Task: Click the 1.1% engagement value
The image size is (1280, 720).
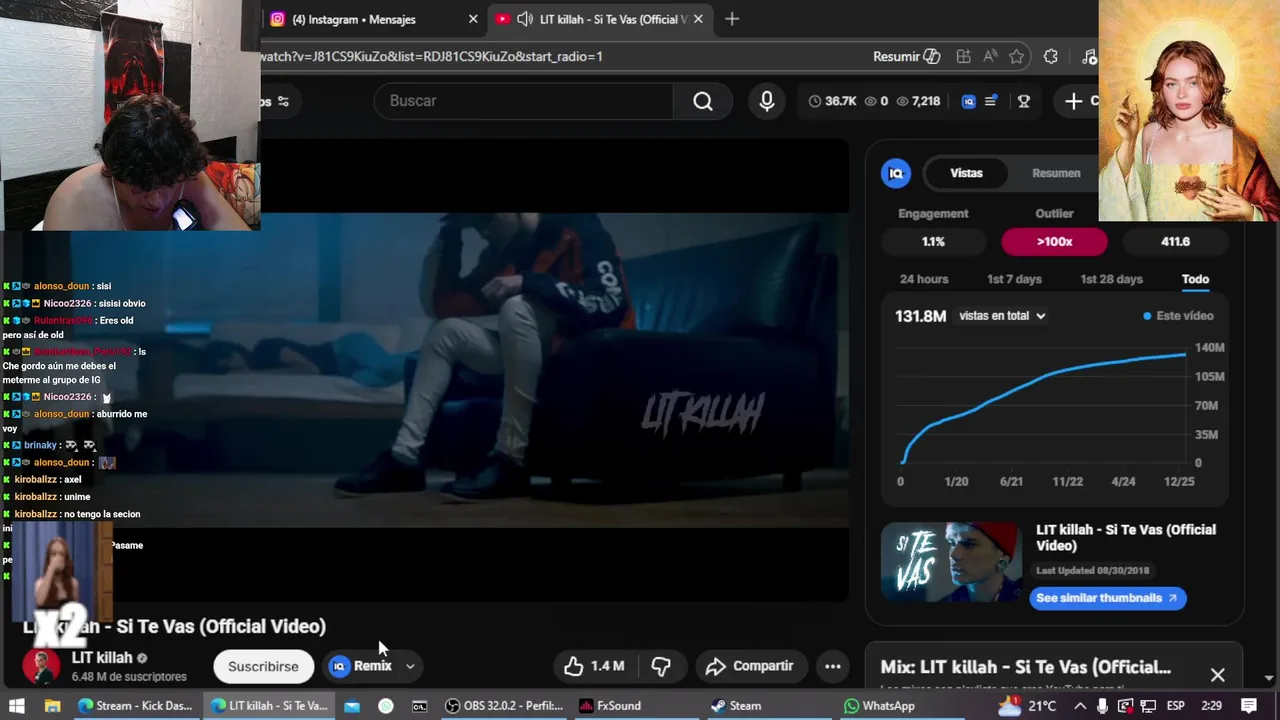Action: [933, 241]
